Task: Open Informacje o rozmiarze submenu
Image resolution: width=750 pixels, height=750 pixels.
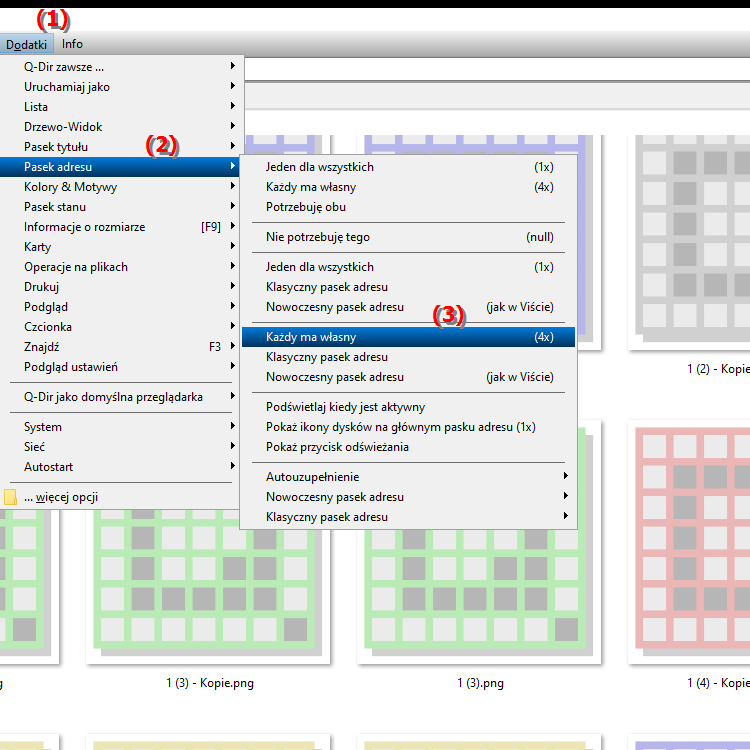Action: pyautogui.click(x=122, y=227)
